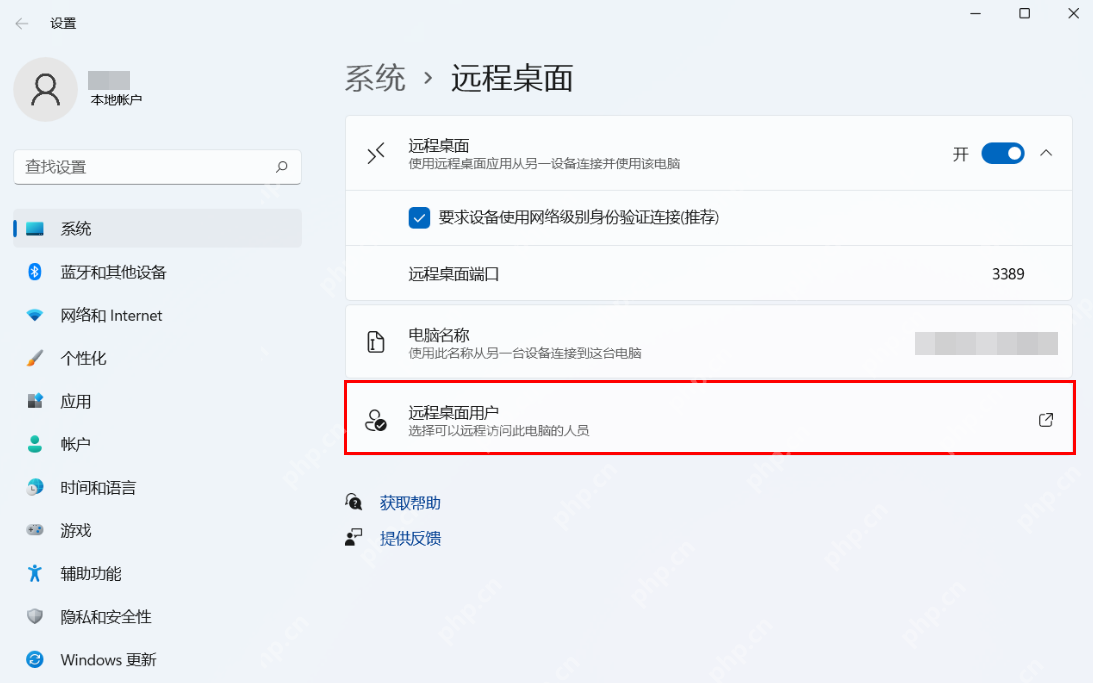The width and height of the screenshot is (1093, 683).
Task: Open 系统 in the sidebar
Action: (158, 229)
